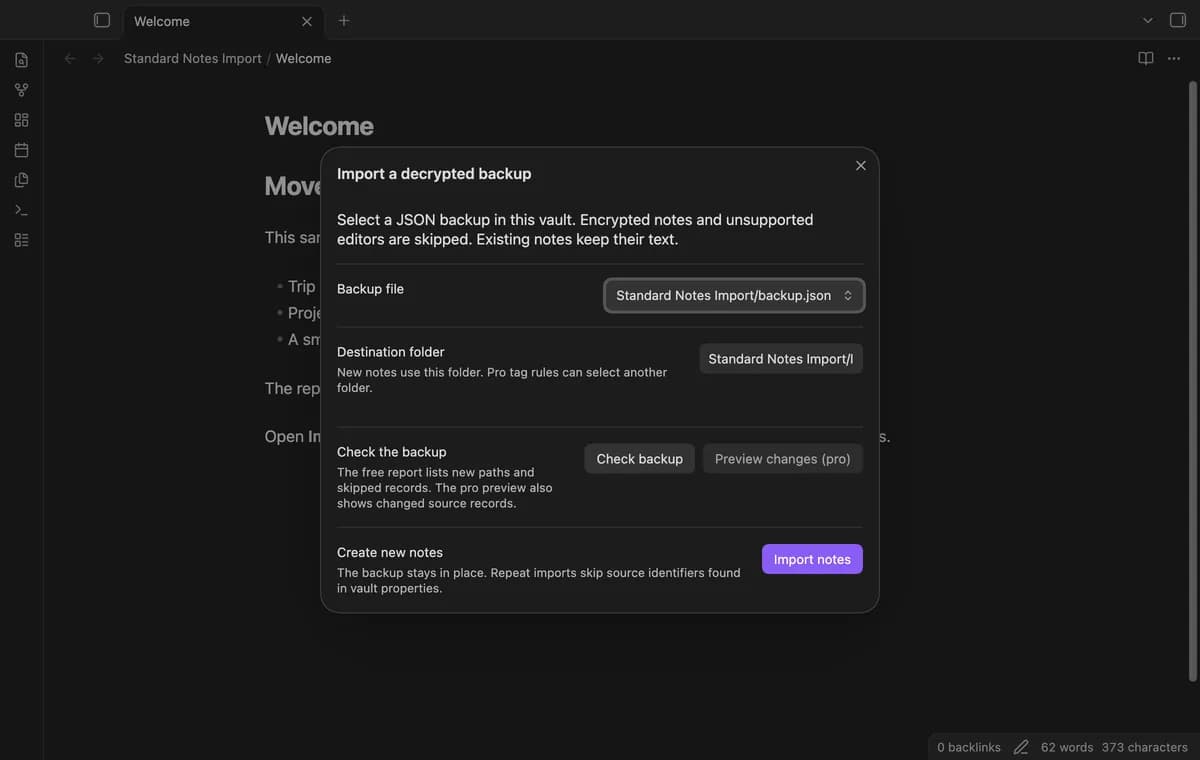This screenshot has height=760, width=1200.
Task: Click the Welcome heading in the note
Action: [x=319, y=126]
